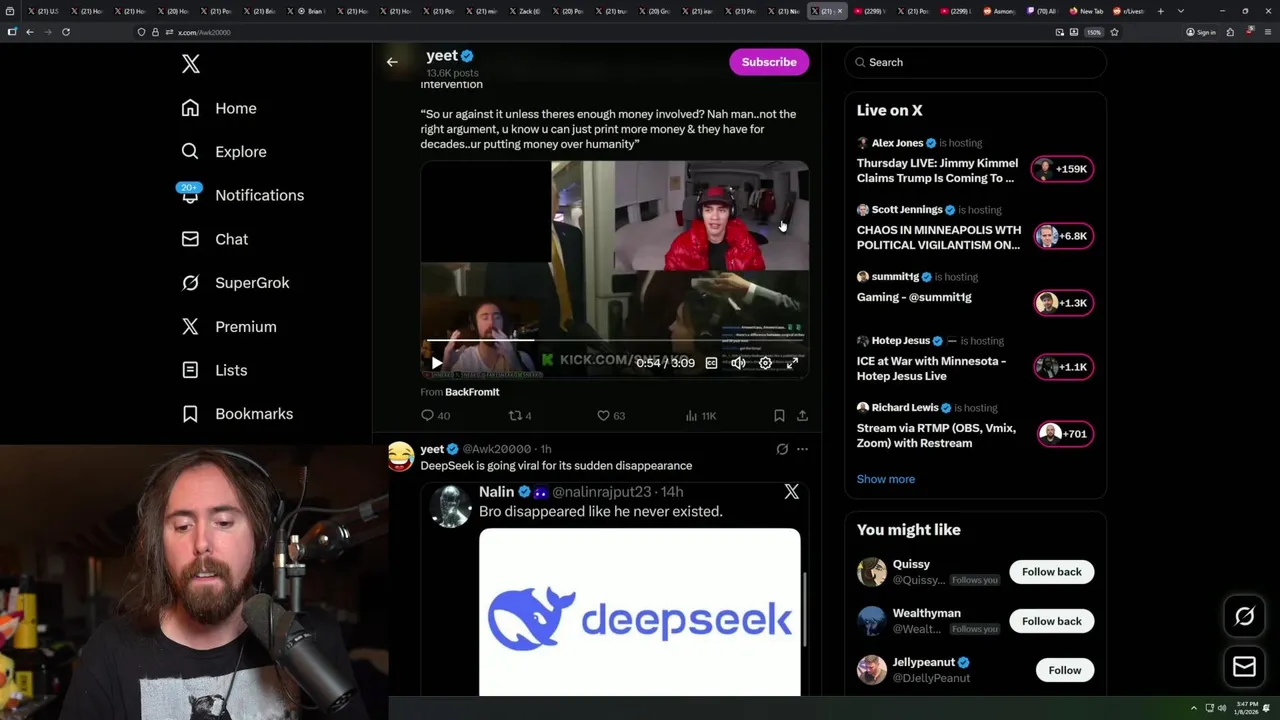
Task: Open the deepseek logo image
Action: [640, 612]
